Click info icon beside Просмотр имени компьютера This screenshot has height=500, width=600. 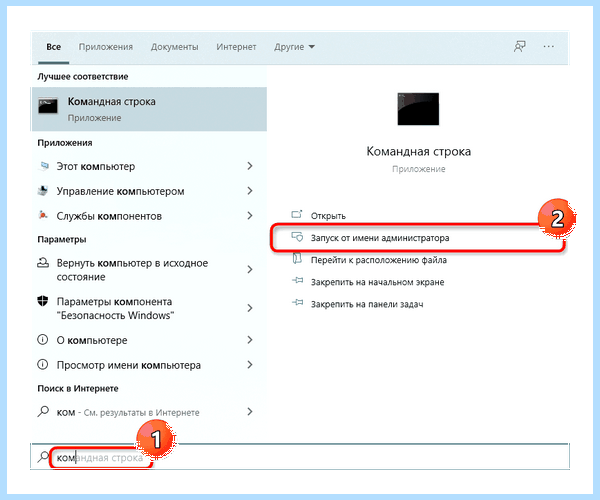click(42, 365)
